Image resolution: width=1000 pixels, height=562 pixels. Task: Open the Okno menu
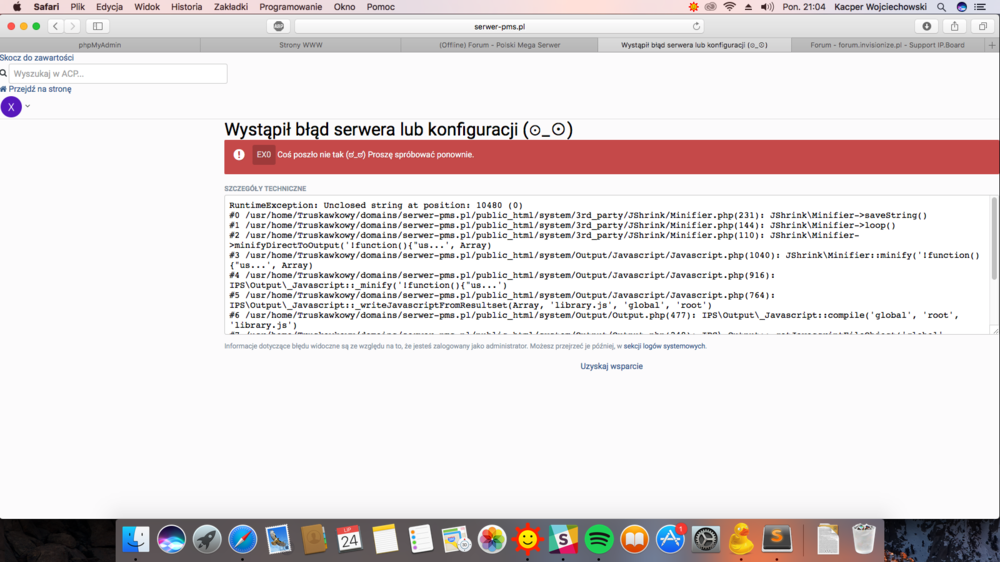pyautogui.click(x=344, y=7)
